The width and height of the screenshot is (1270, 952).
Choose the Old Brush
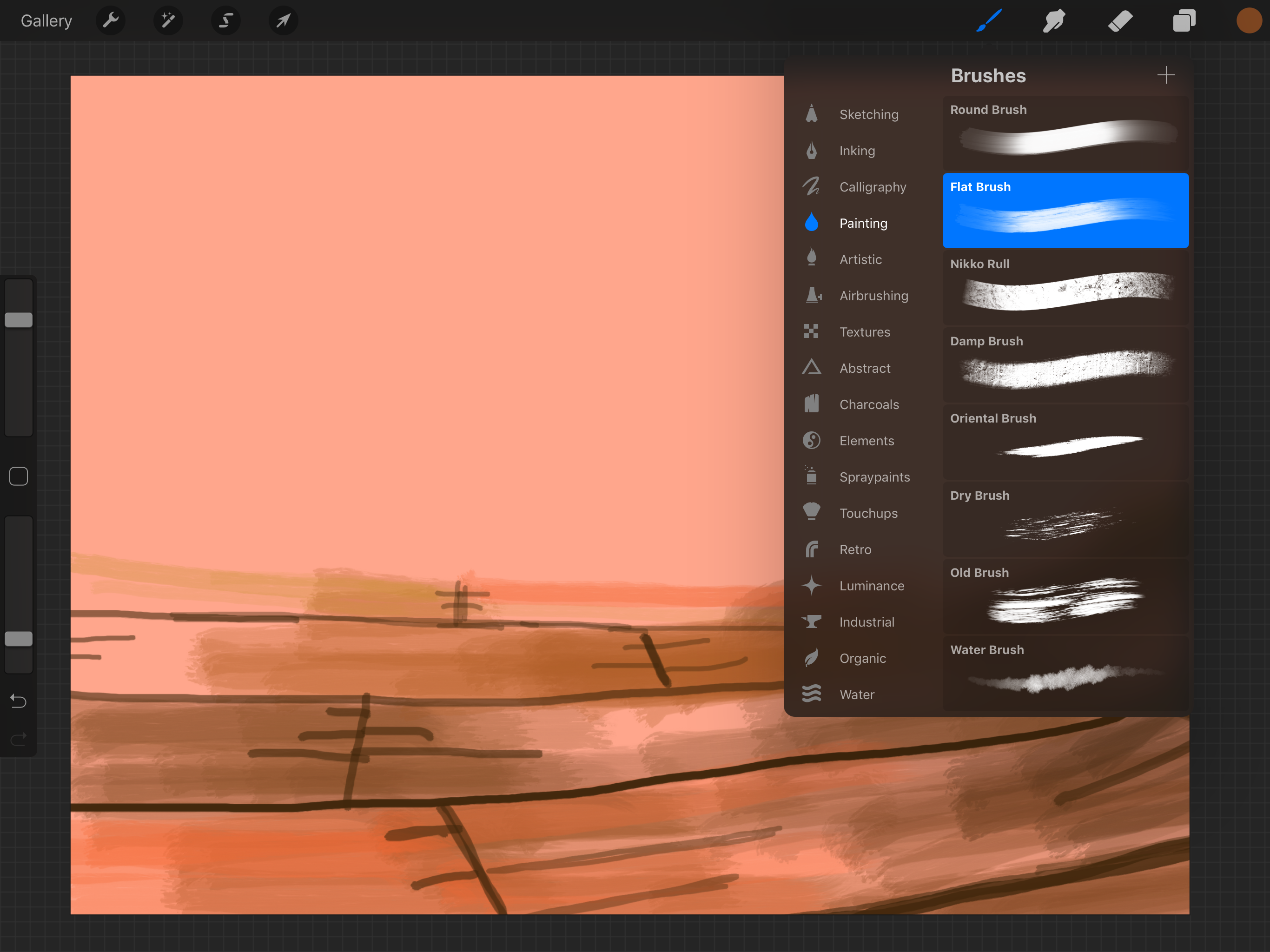point(1065,596)
